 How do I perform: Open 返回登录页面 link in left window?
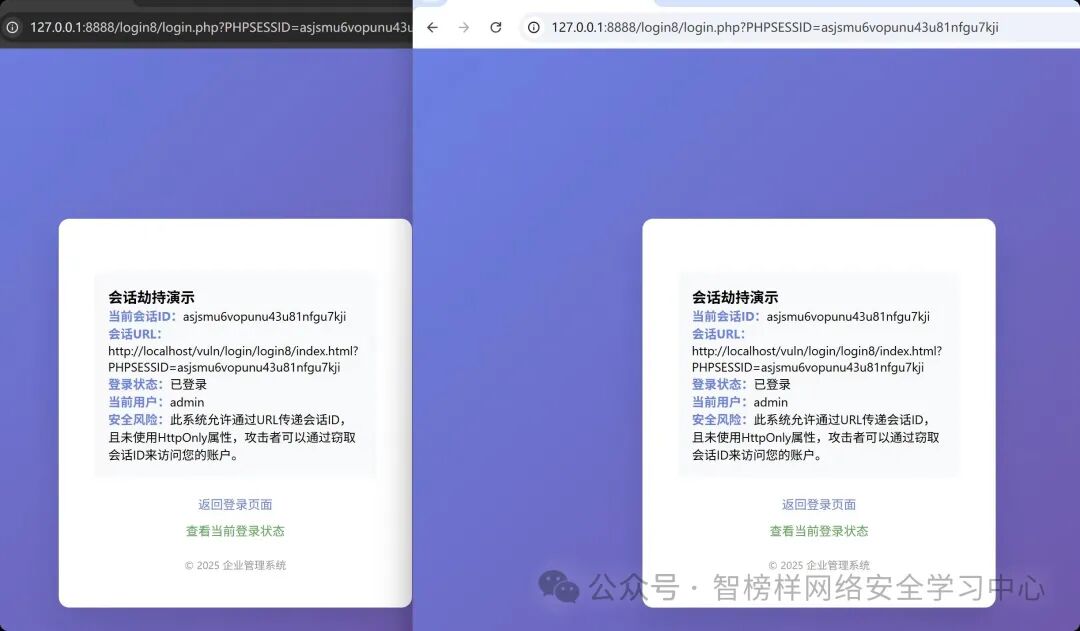(x=235, y=504)
